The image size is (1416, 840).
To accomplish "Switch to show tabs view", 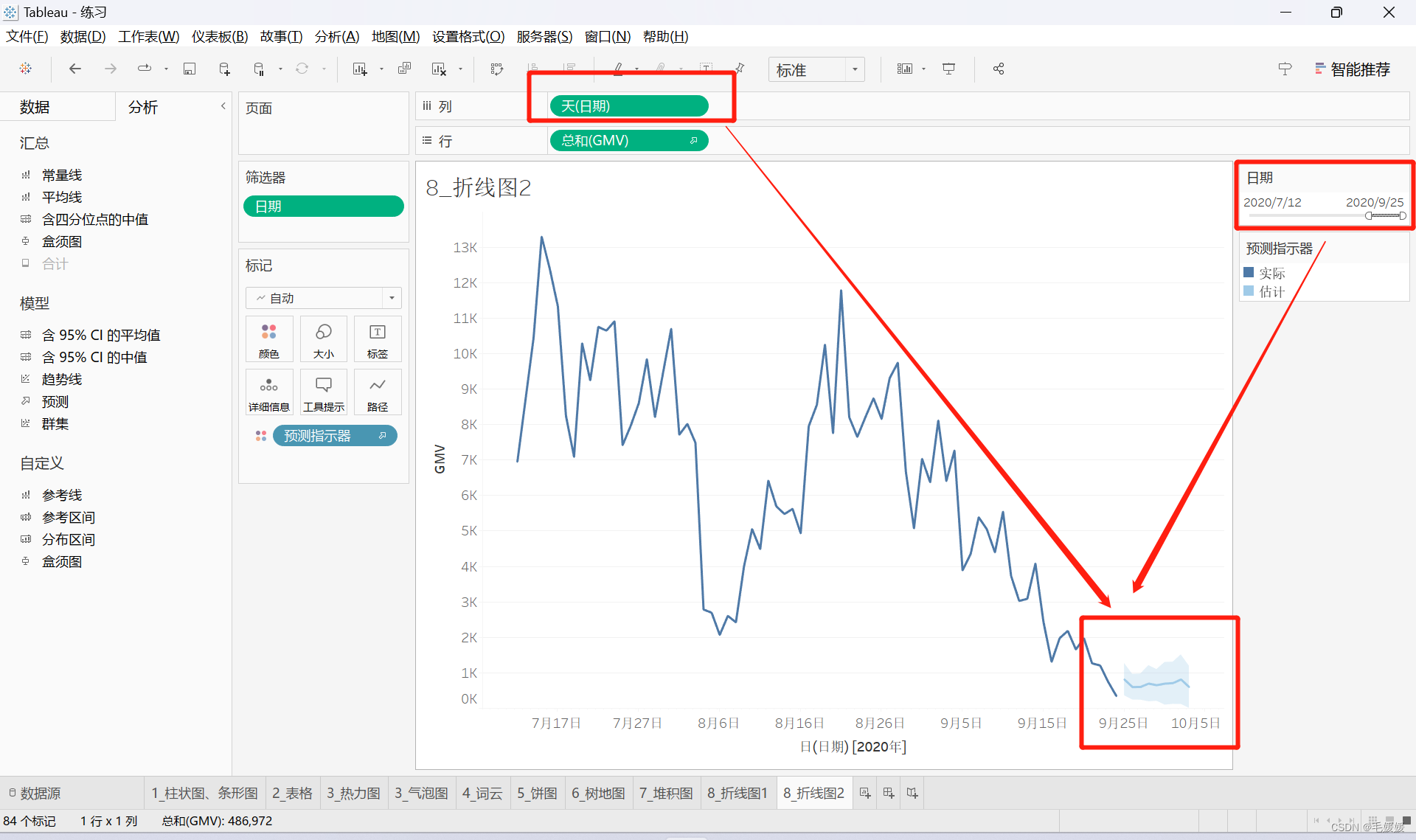I will click(1406, 820).
